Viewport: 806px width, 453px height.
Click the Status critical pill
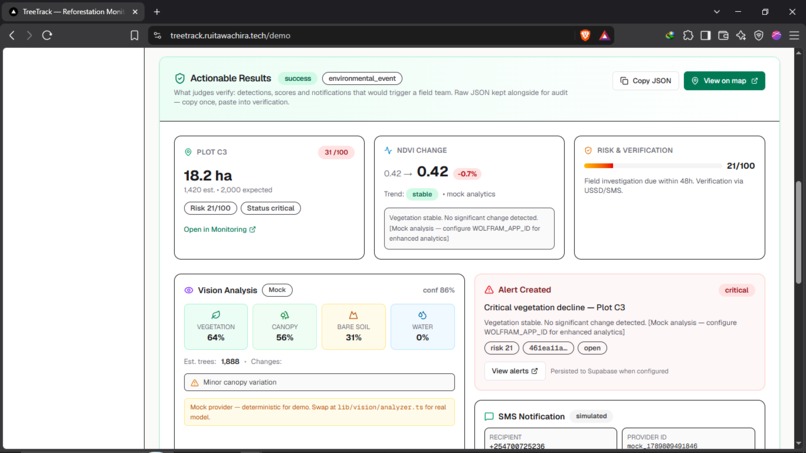coord(270,208)
